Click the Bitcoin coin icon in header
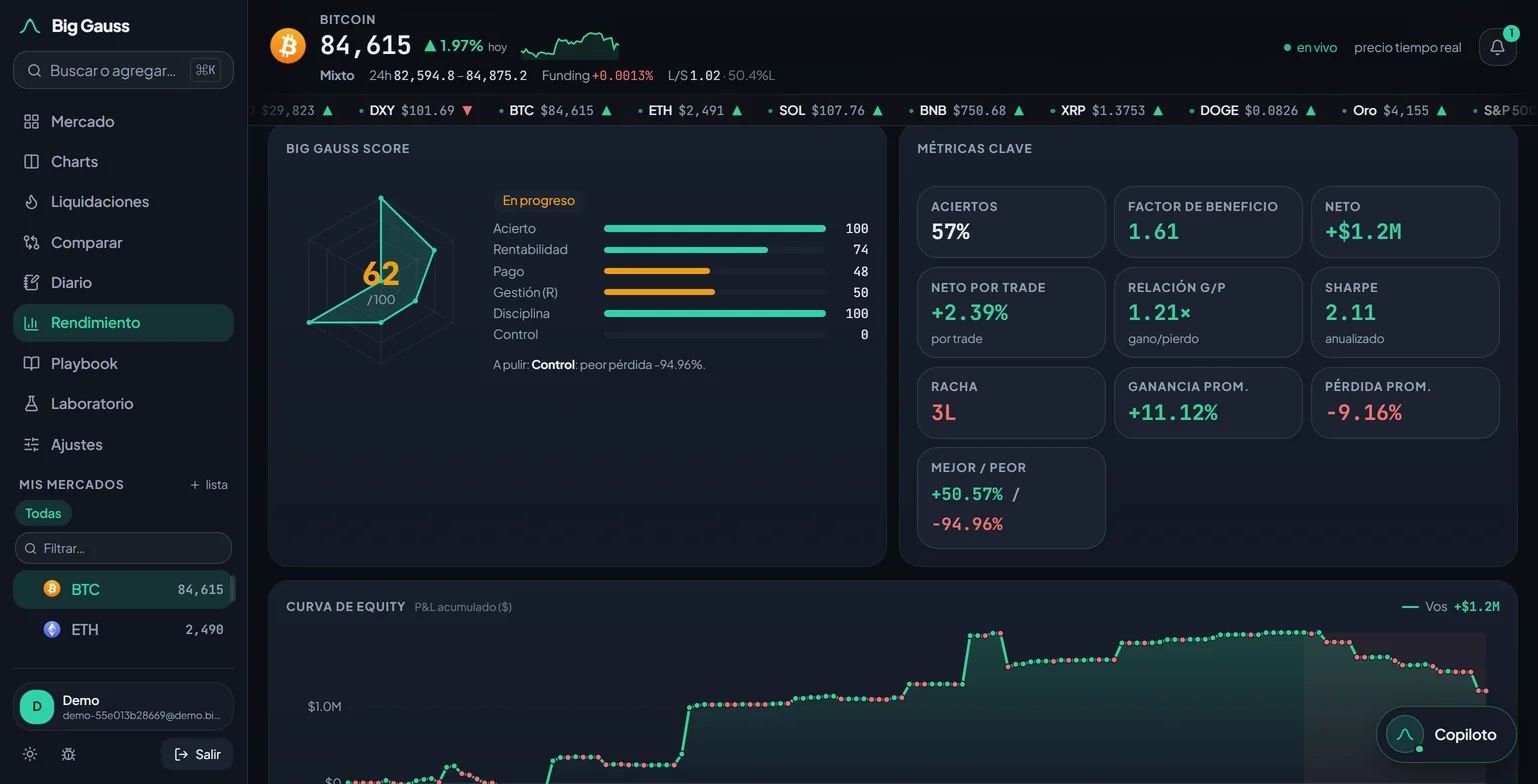The height and width of the screenshot is (784, 1538). pyautogui.click(x=288, y=46)
